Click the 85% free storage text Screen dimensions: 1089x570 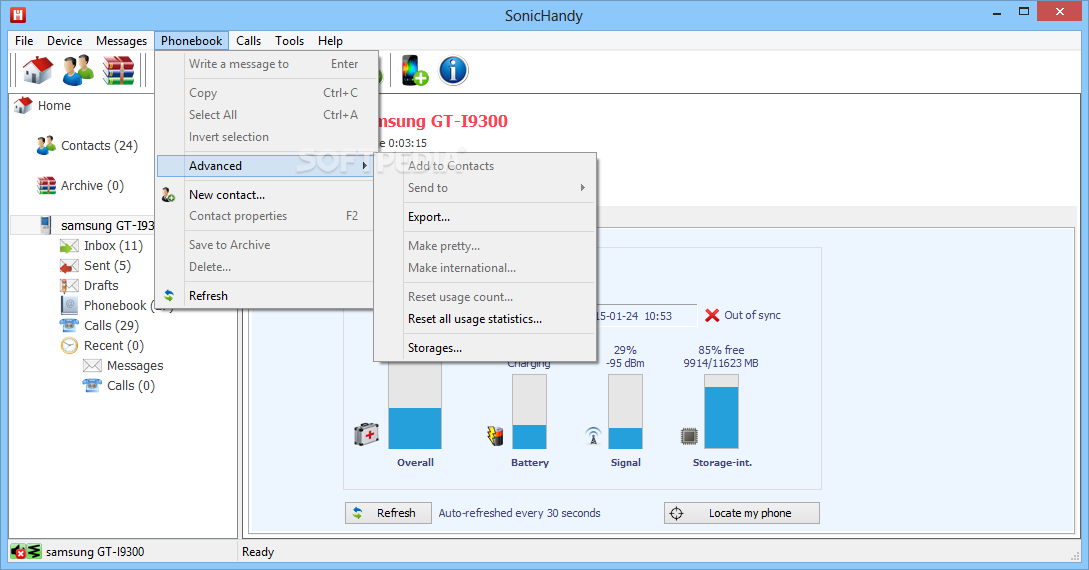721,351
